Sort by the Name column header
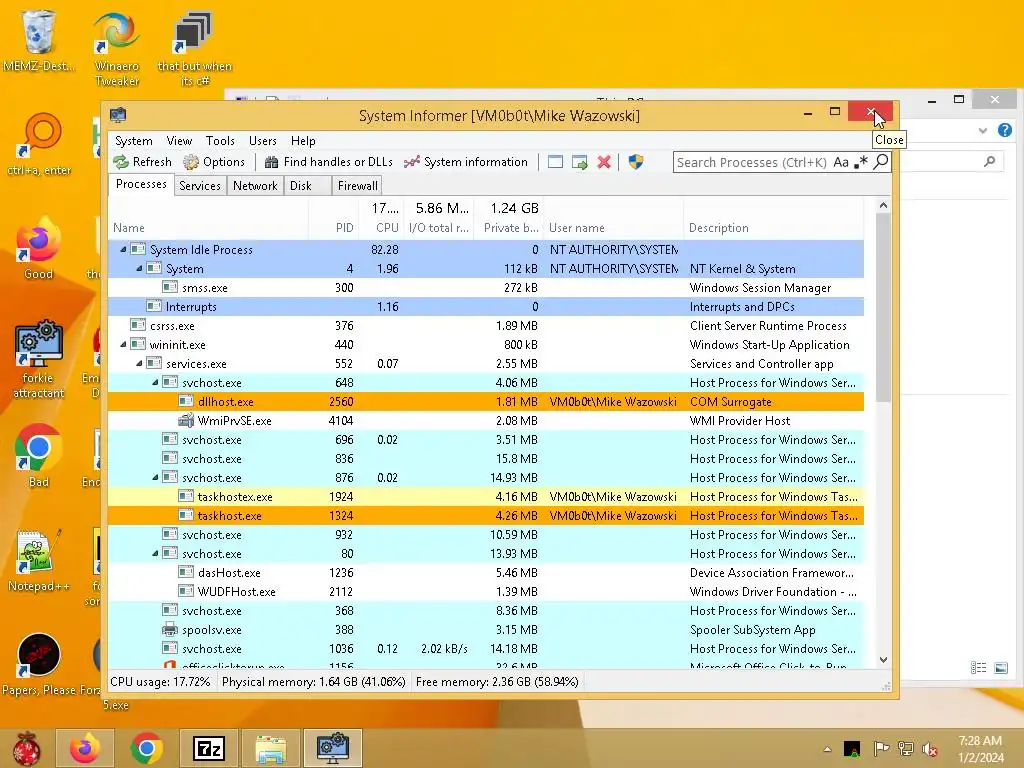 [208, 228]
